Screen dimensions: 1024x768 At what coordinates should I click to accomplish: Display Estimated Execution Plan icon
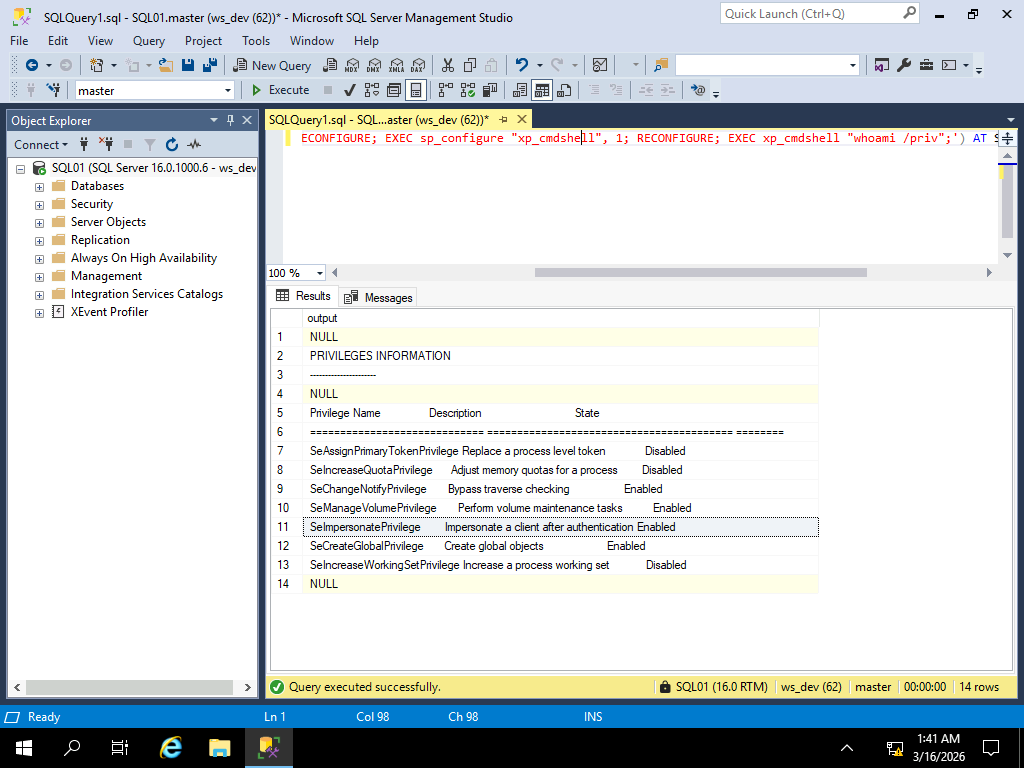[372, 90]
